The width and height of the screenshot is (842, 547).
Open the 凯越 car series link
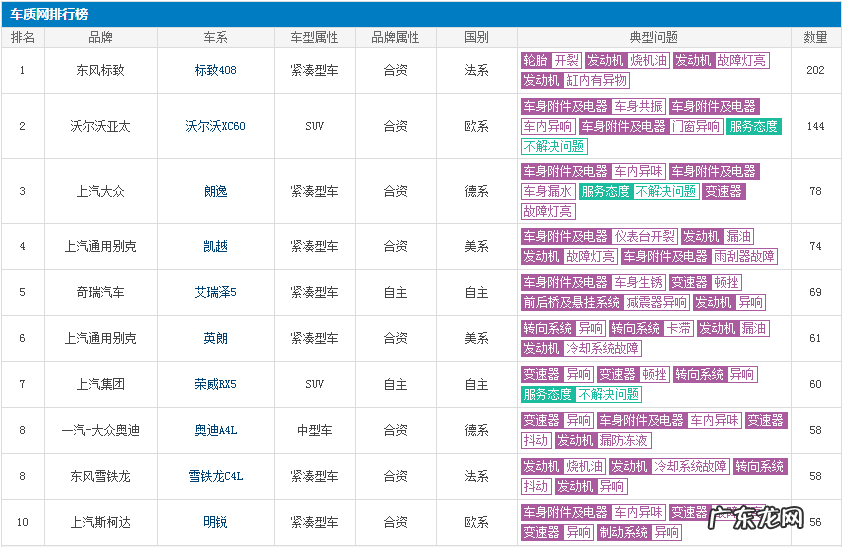click(215, 246)
